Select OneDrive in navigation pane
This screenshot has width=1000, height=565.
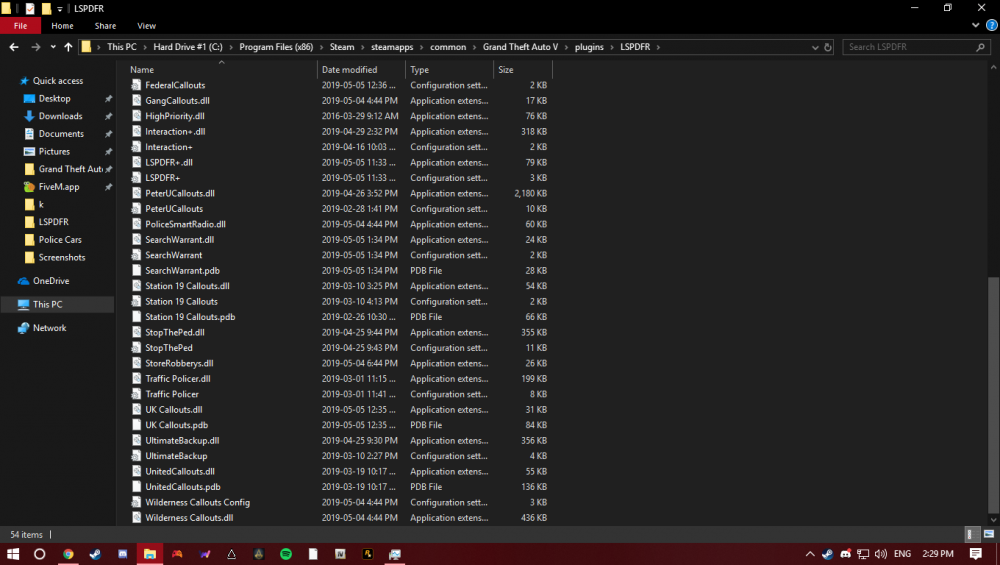(x=51, y=281)
